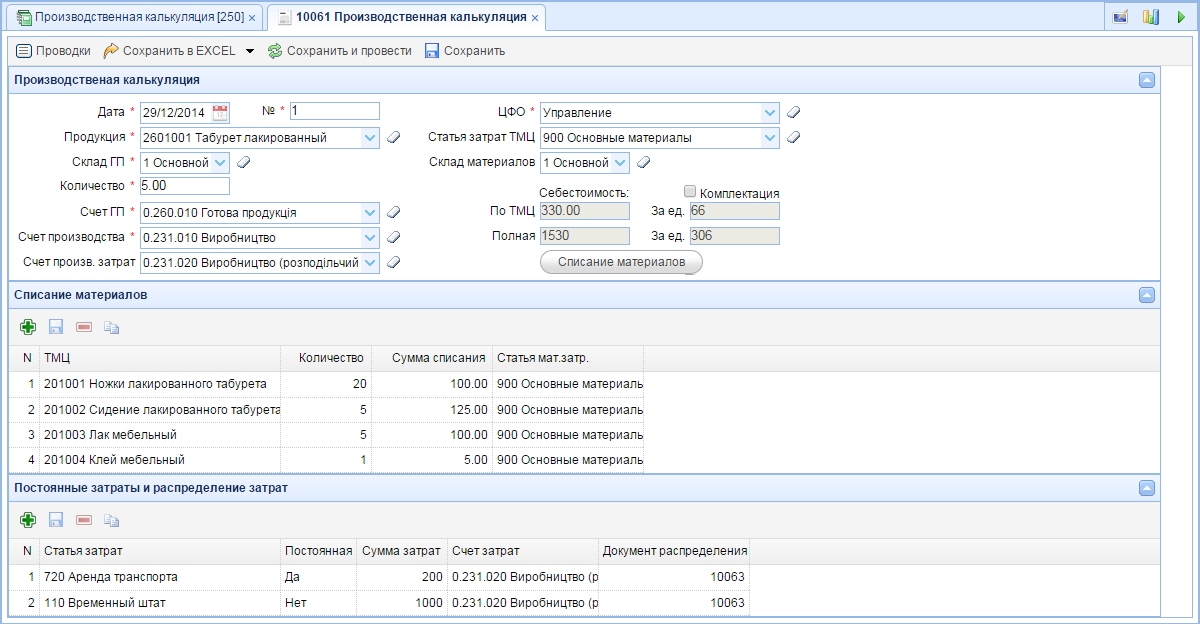The image size is (1200, 624).
Task: Click Сохранить и провести
Action: click(339, 50)
